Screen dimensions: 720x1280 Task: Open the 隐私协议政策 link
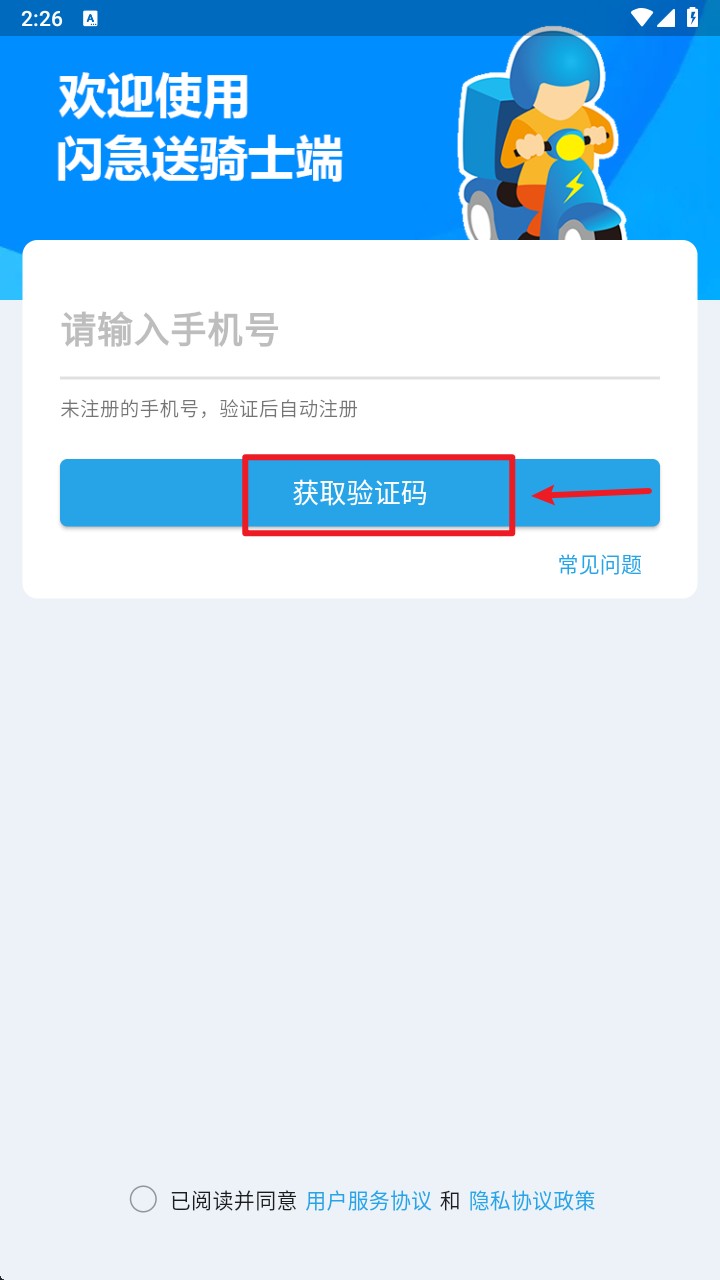pos(532,1201)
